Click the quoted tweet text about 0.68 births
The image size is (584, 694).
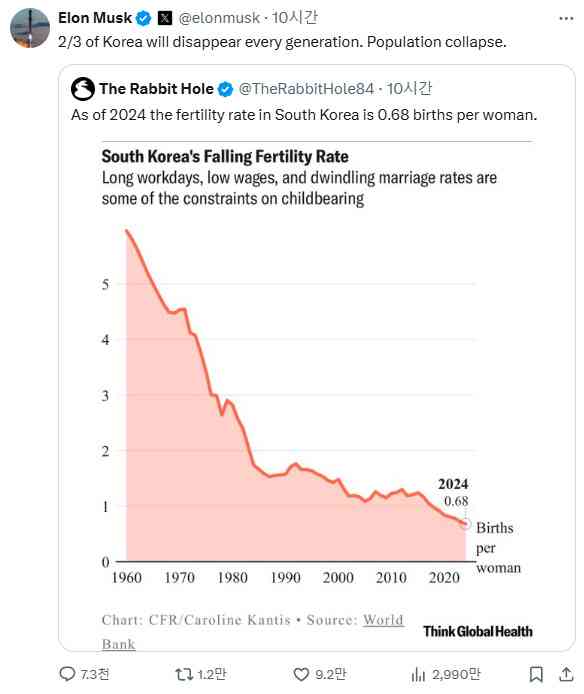tap(304, 115)
